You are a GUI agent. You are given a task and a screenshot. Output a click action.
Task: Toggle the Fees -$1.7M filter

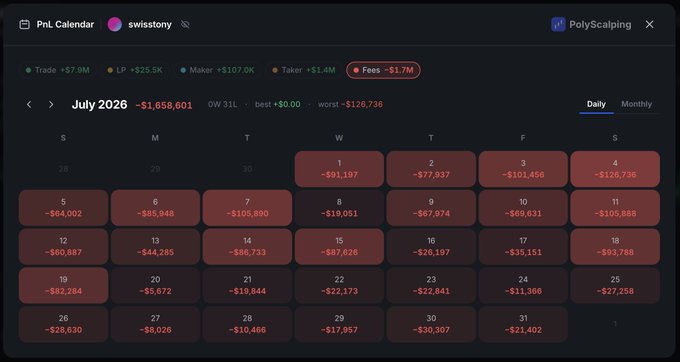pyautogui.click(x=383, y=70)
